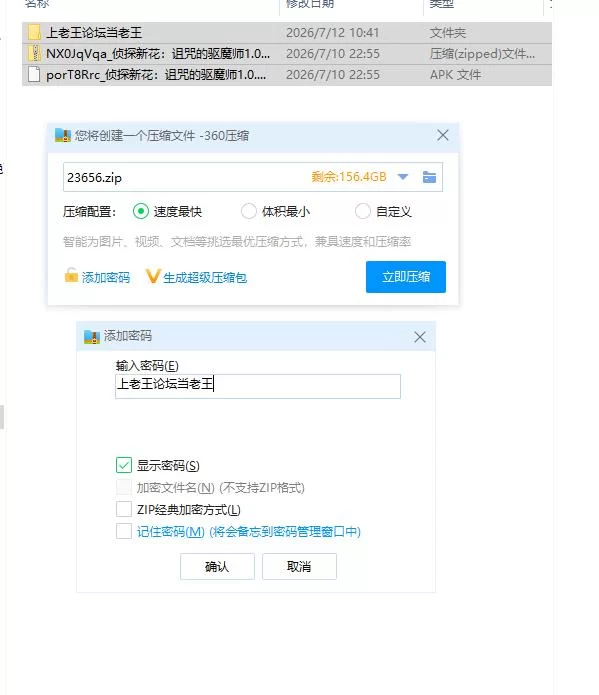
Task: Click the 360压缩 icon in the 添加密码 dialog title
Action: pos(92,337)
